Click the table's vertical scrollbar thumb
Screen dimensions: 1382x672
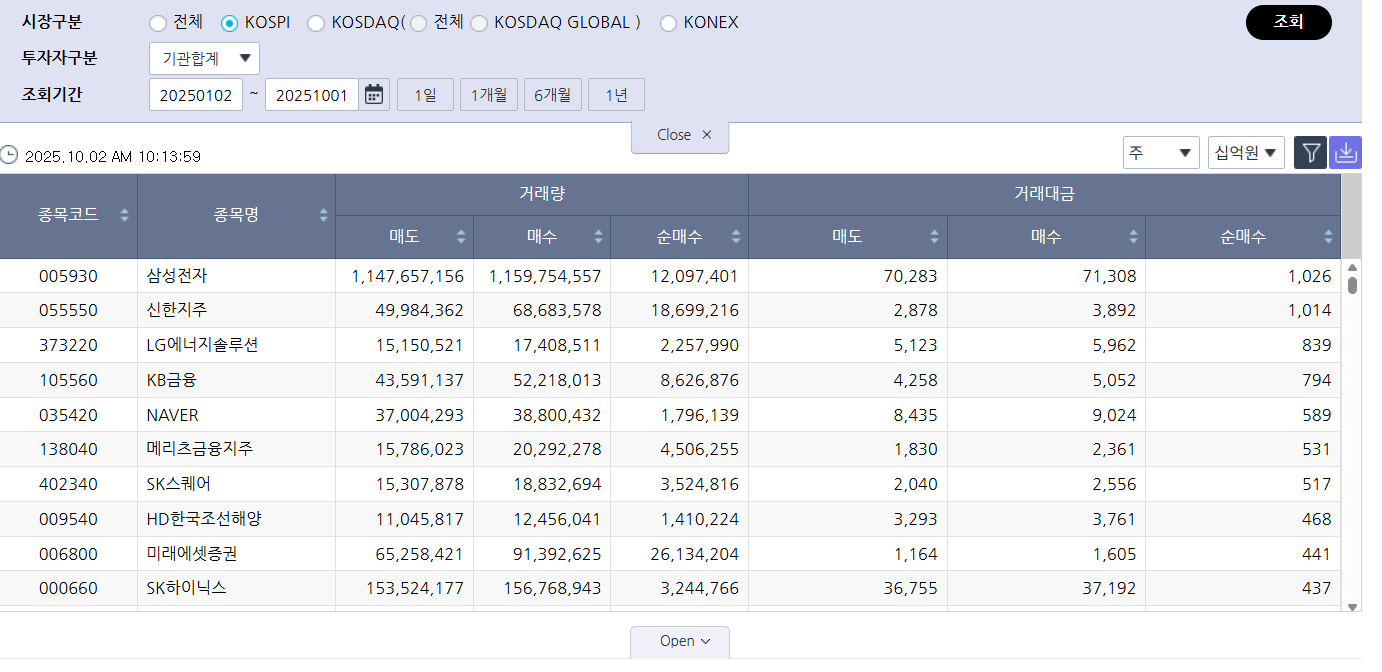[1352, 285]
